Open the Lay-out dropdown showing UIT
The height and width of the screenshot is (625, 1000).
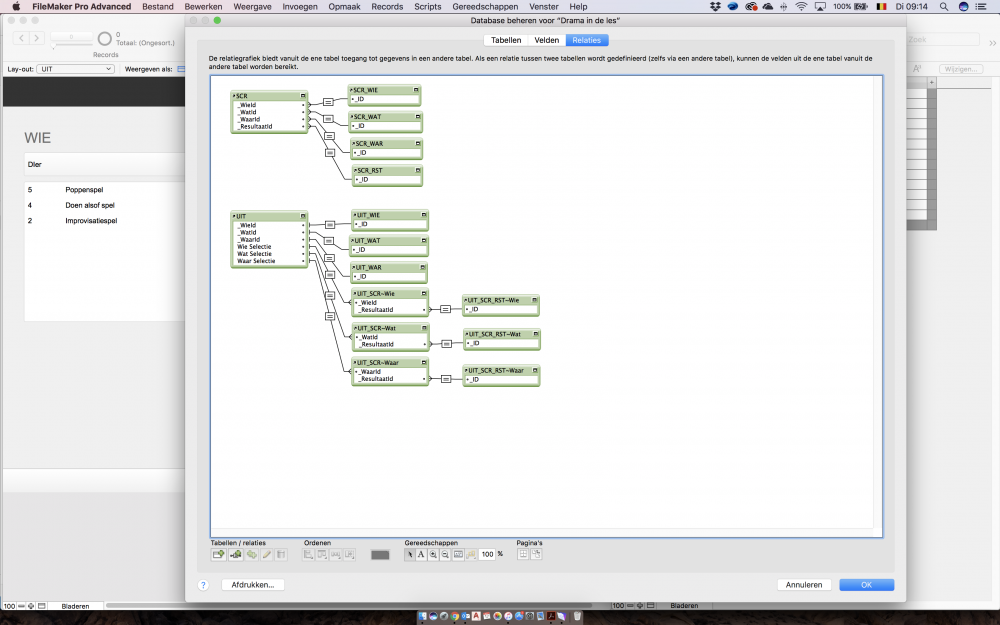click(77, 69)
